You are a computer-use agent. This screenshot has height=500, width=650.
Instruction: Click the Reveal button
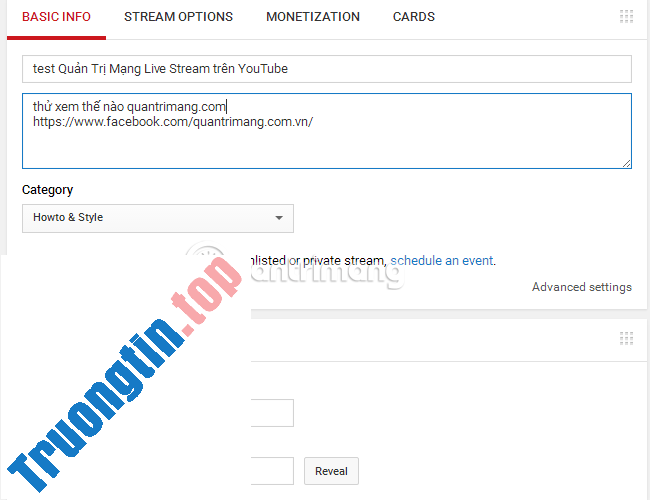click(x=331, y=471)
